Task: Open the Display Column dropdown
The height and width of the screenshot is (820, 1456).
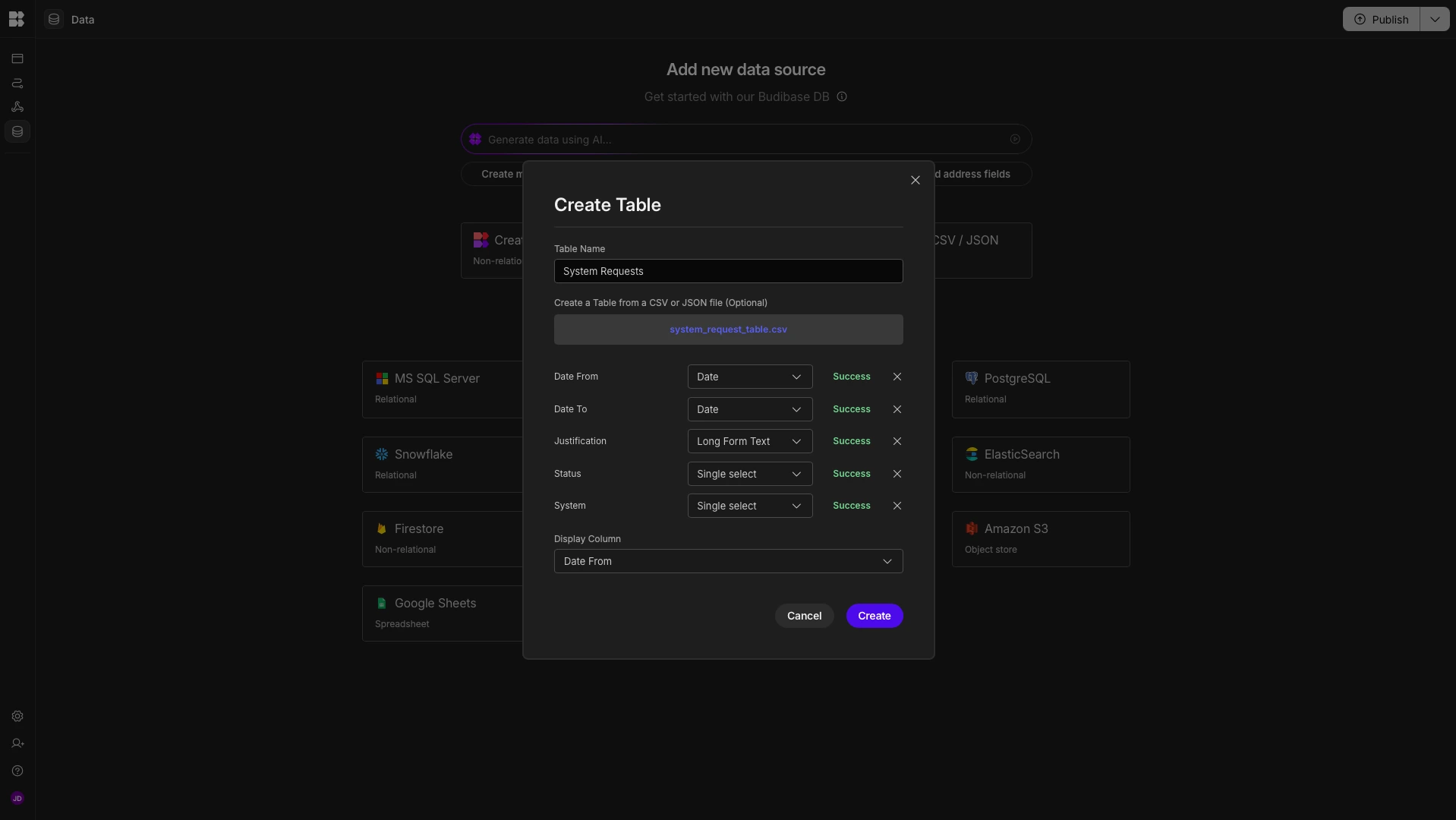Action: [x=728, y=561]
